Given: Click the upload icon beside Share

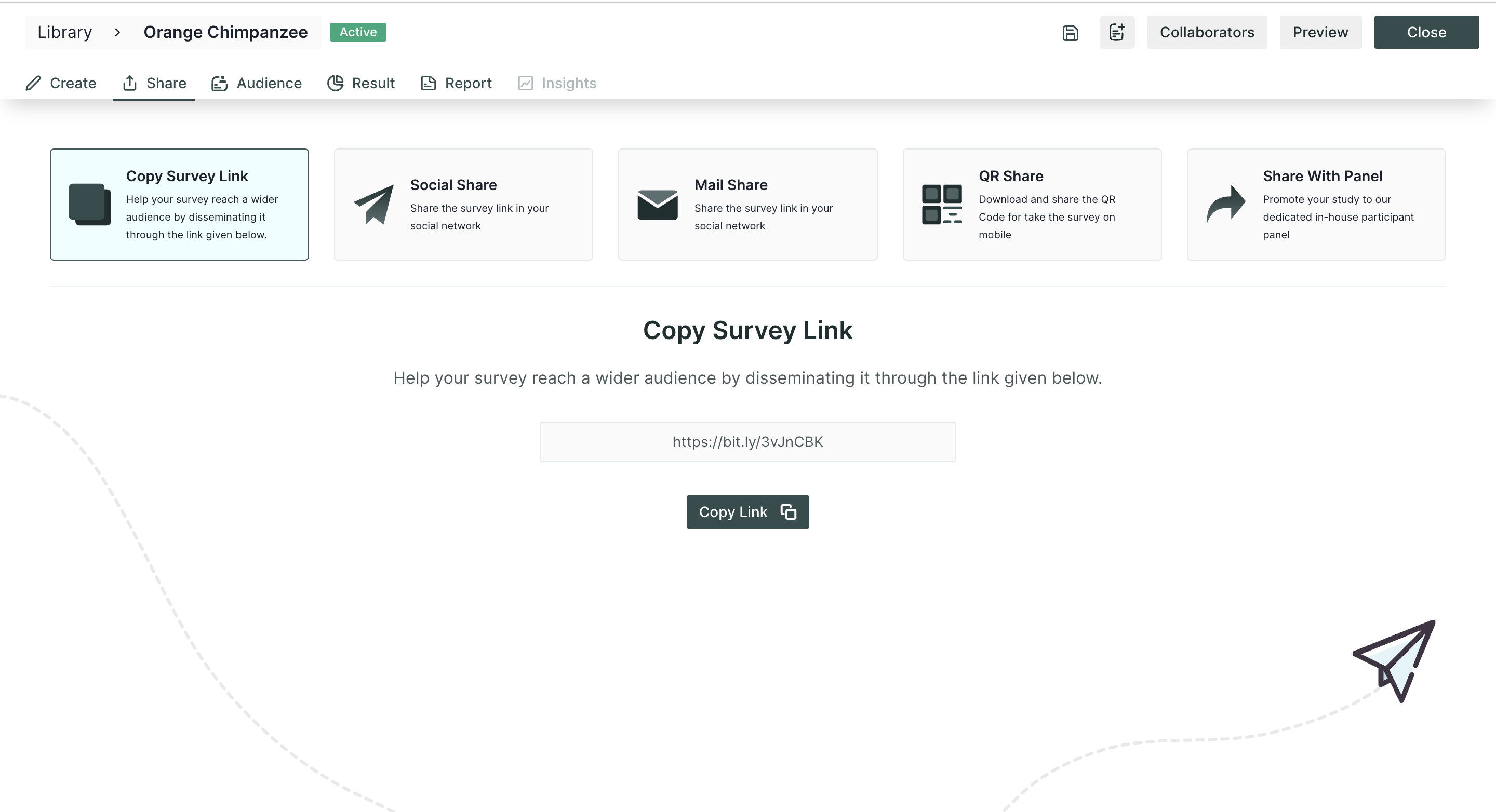Looking at the screenshot, I should tap(129, 83).
